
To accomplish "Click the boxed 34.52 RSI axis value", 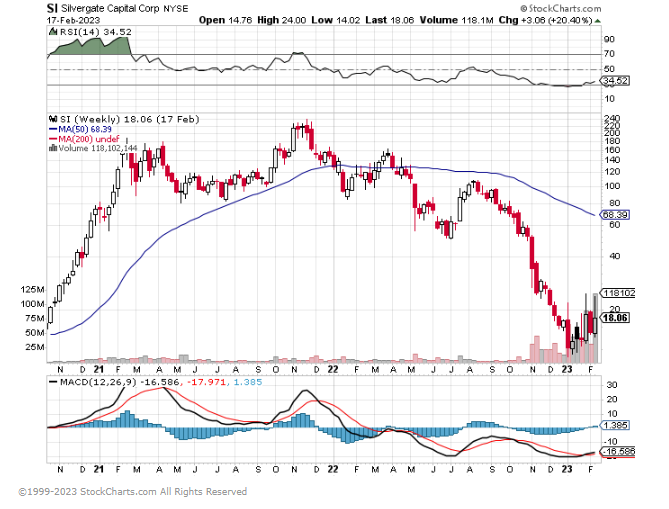I will pyautogui.click(x=615, y=81).
